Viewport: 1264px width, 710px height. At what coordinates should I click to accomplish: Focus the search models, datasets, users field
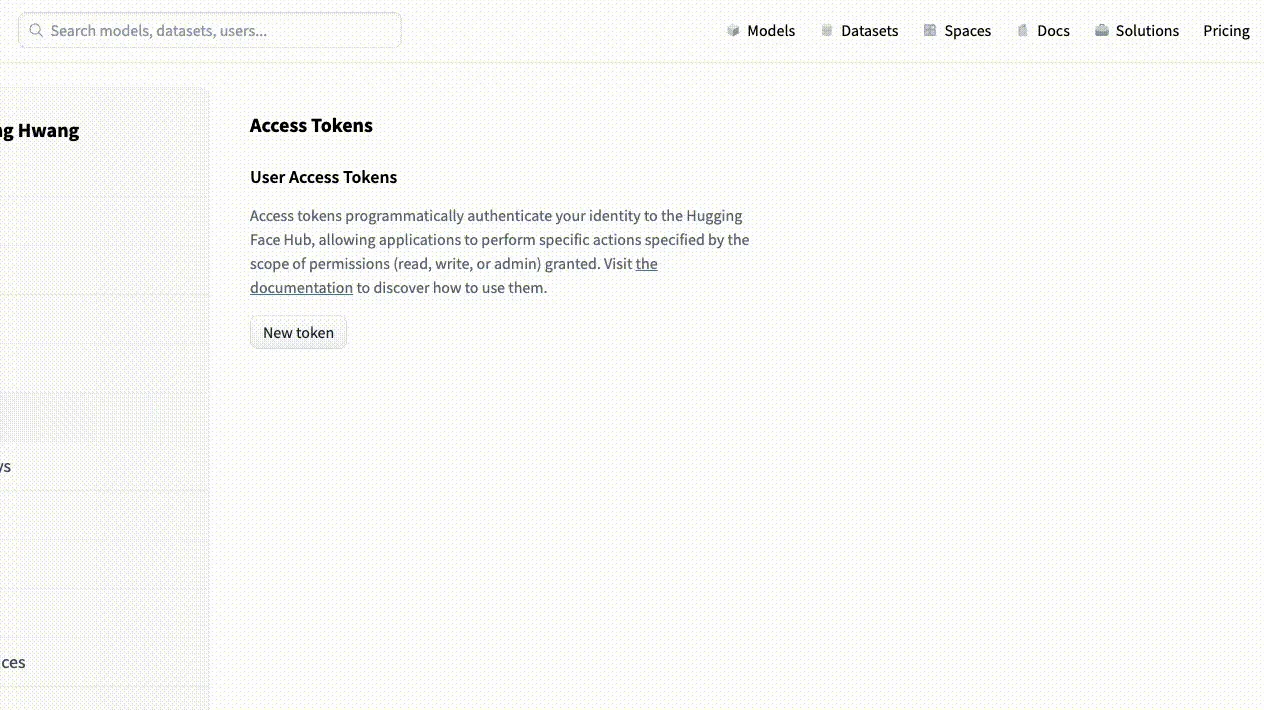pyautogui.click(x=220, y=31)
